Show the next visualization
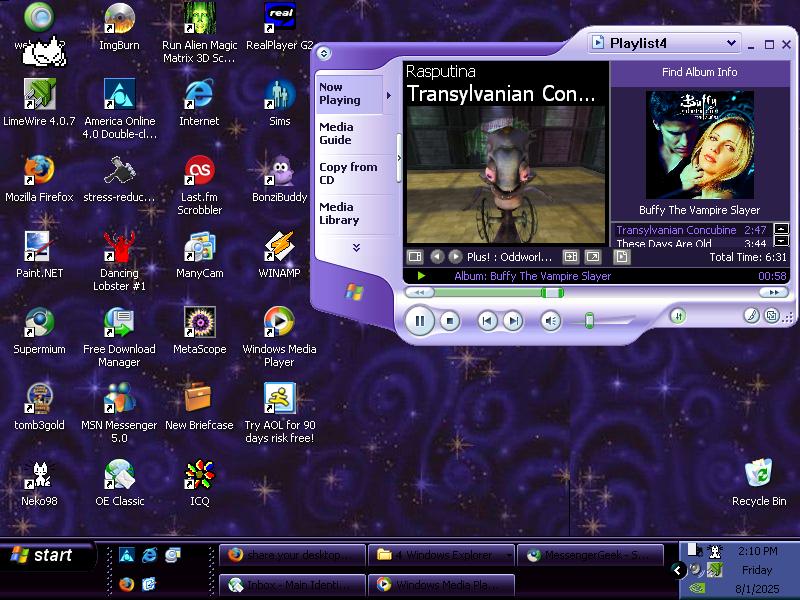The image size is (800, 600). [455, 257]
